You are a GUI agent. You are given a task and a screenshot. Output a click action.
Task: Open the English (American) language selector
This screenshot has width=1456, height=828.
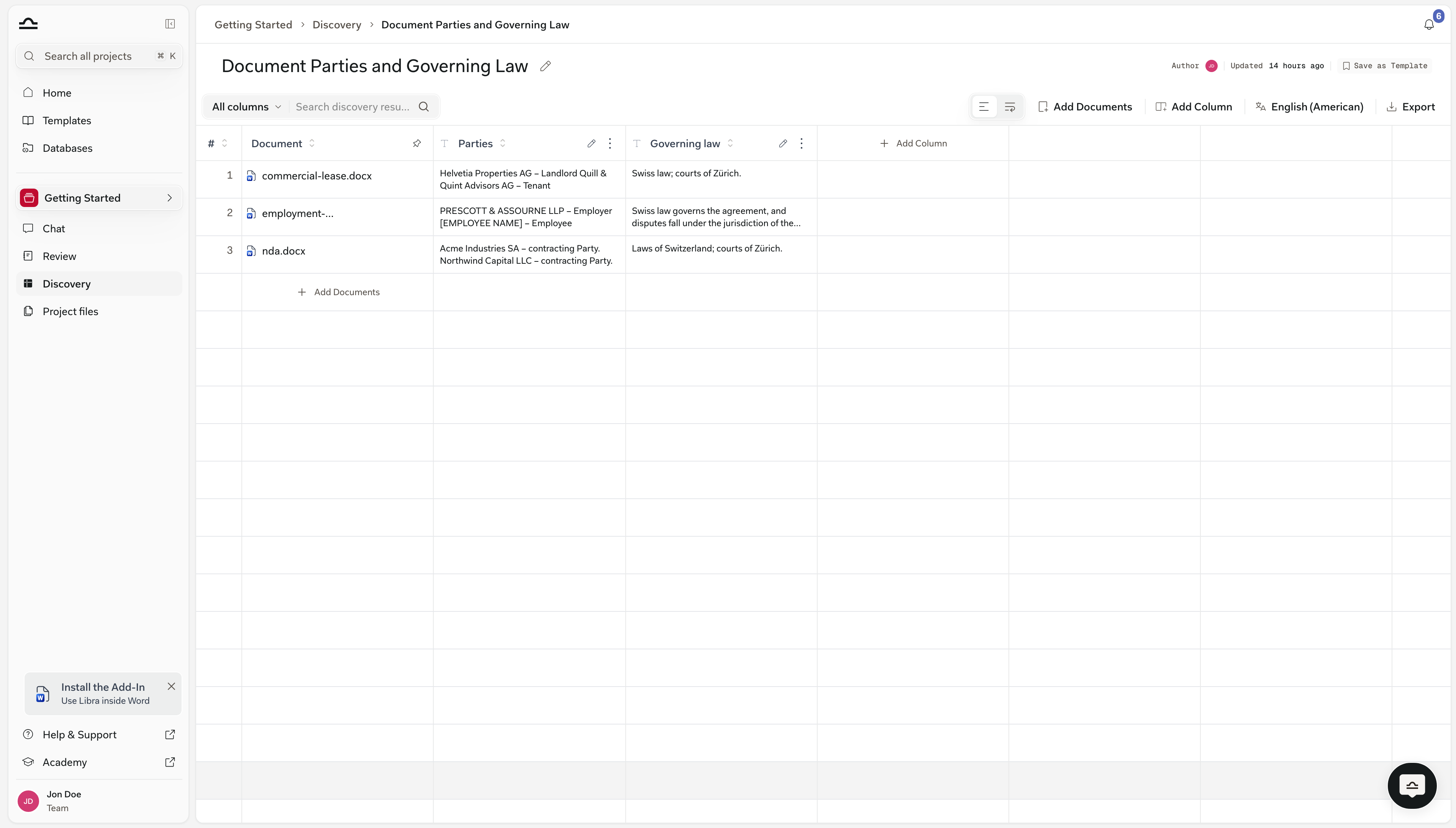point(1309,107)
